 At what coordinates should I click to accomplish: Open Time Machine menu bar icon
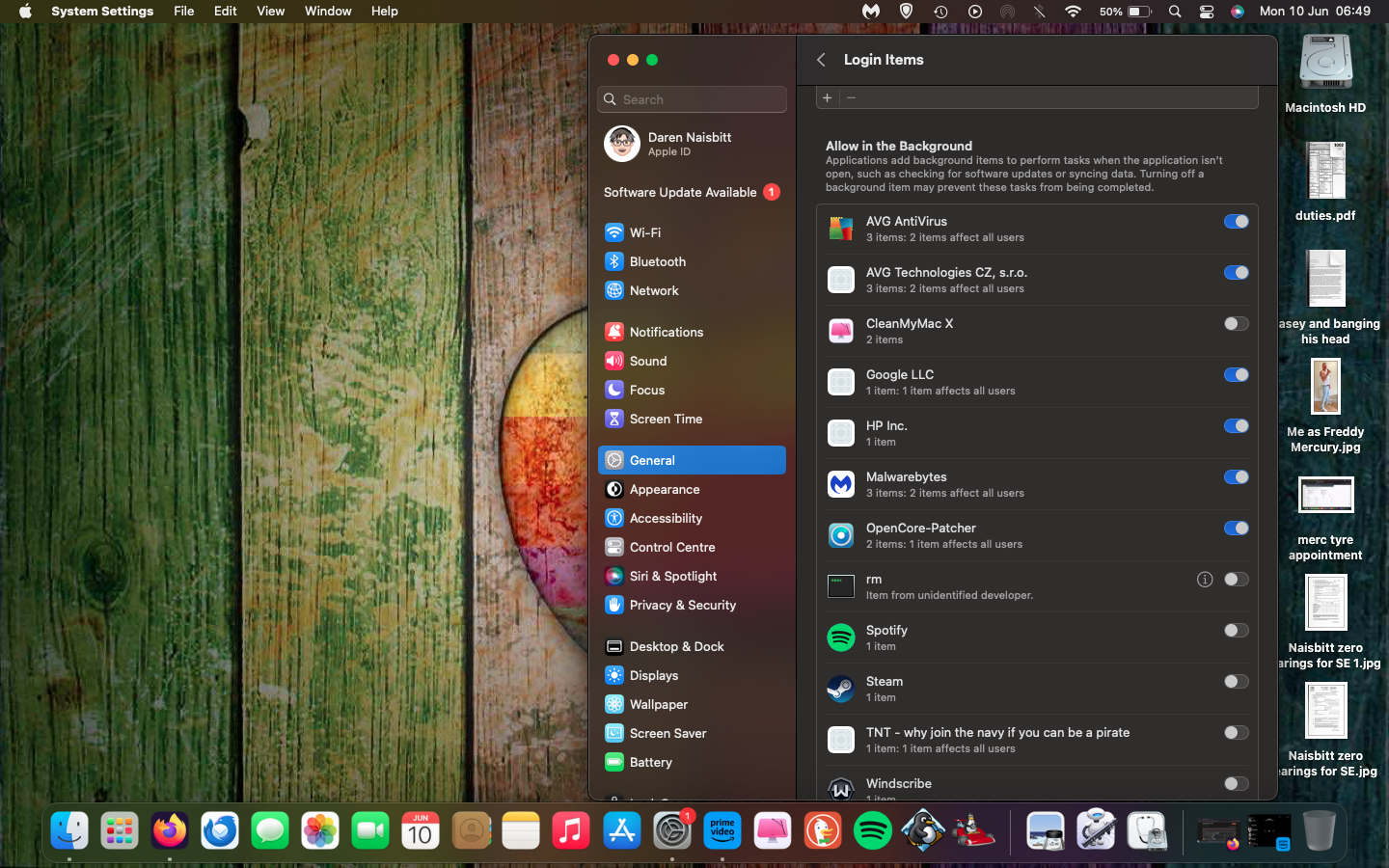[940, 12]
